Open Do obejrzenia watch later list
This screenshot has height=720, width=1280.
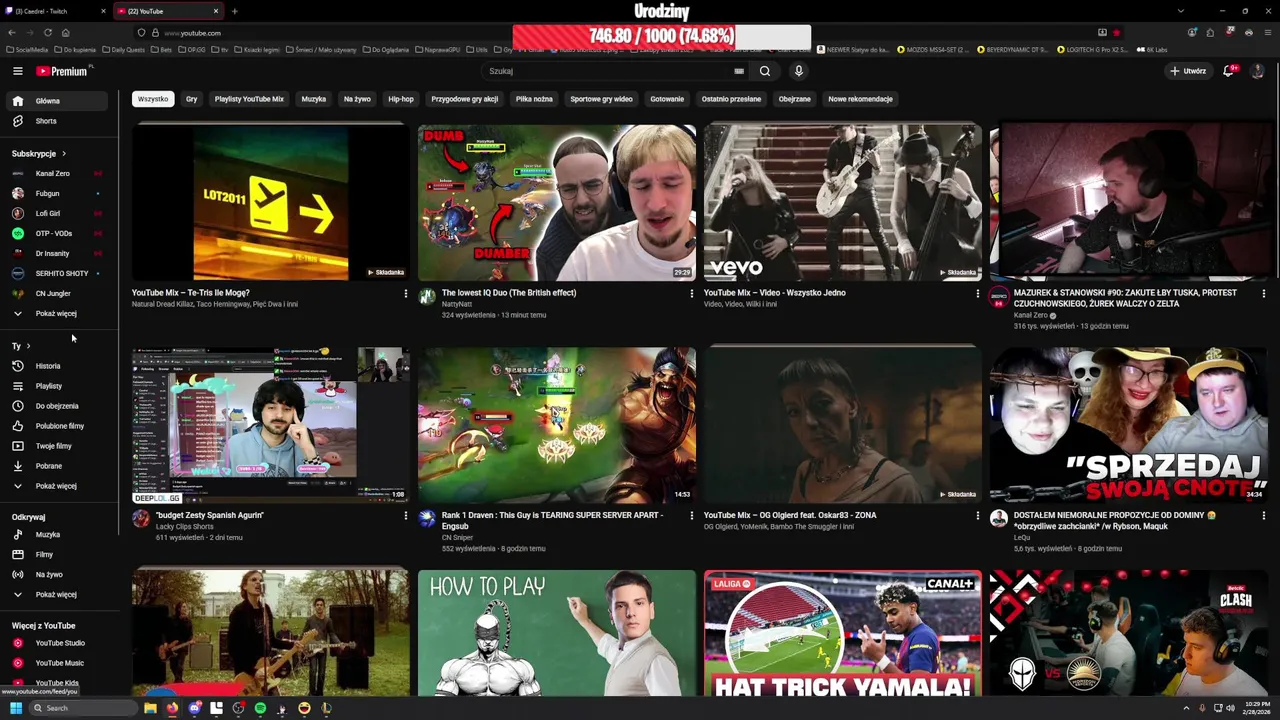[55, 406]
